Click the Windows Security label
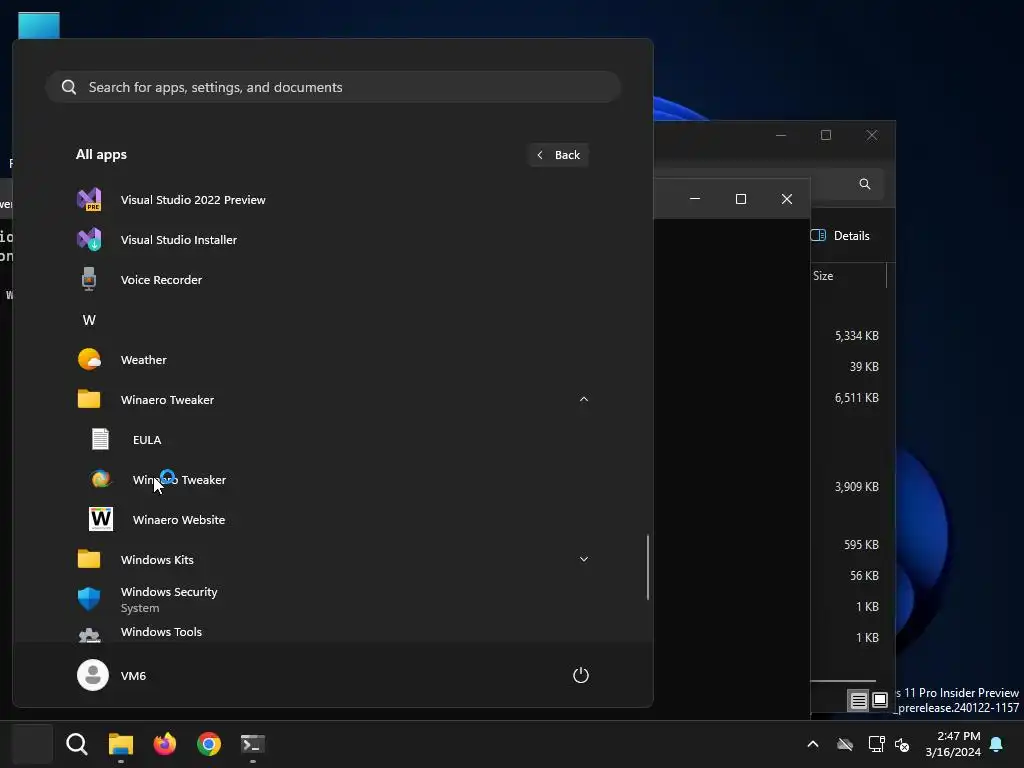This screenshot has height=768, width=1024. click(x=169, y=592)
